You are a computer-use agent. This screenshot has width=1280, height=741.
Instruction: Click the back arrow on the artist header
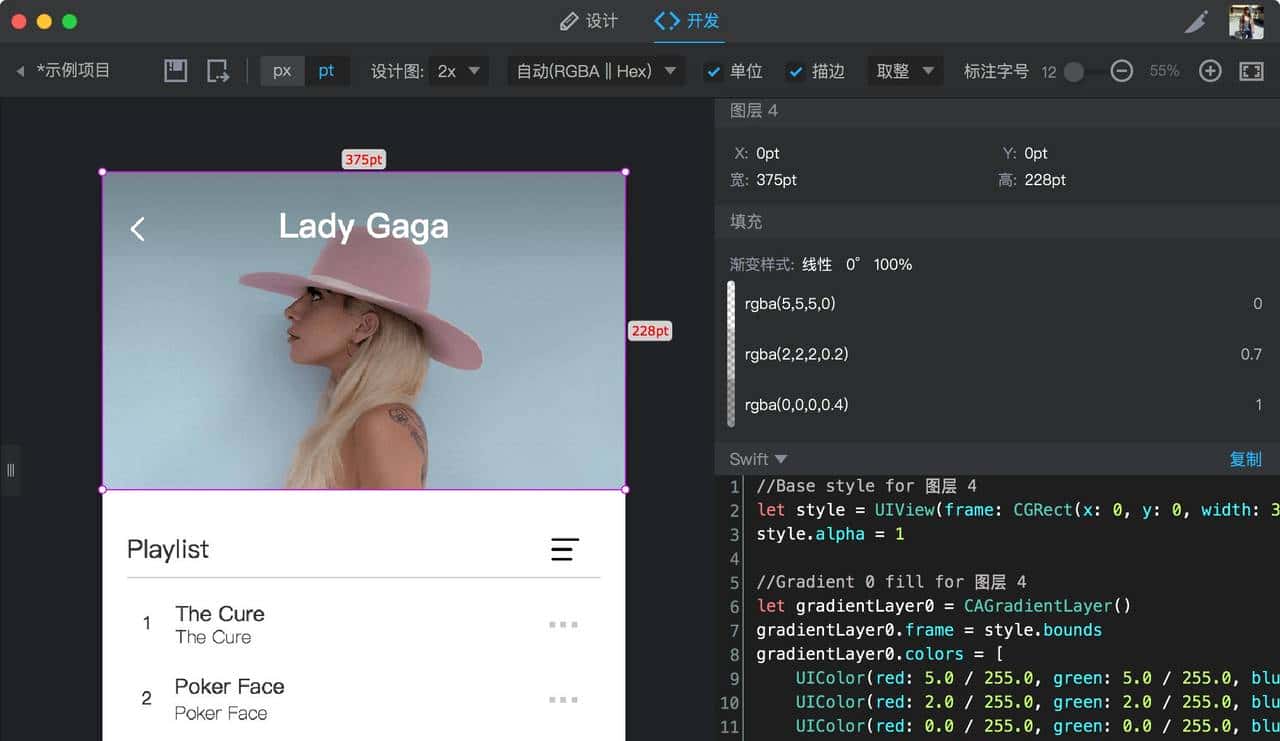coord(138,229)
